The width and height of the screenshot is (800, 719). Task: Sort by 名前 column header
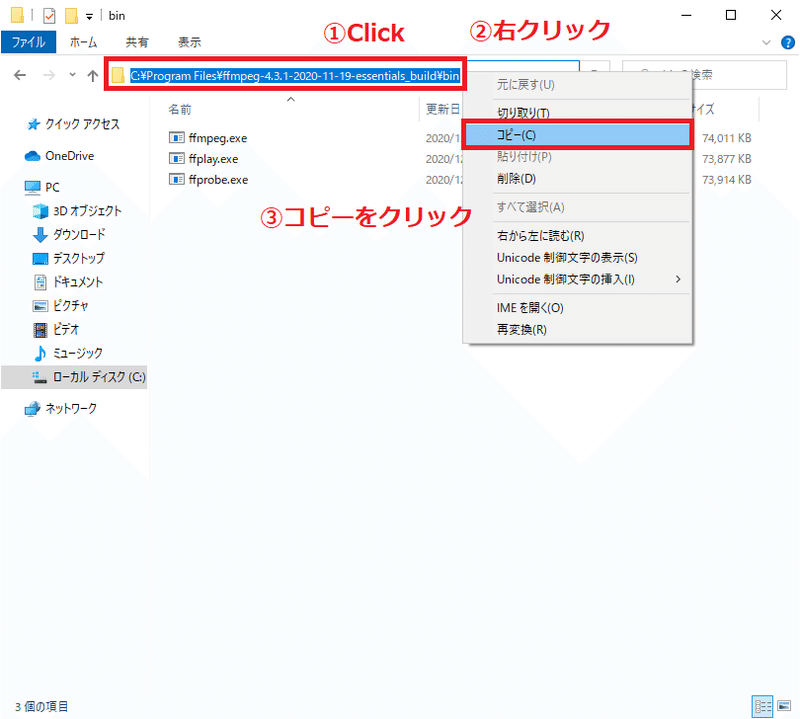pos(180,109)
